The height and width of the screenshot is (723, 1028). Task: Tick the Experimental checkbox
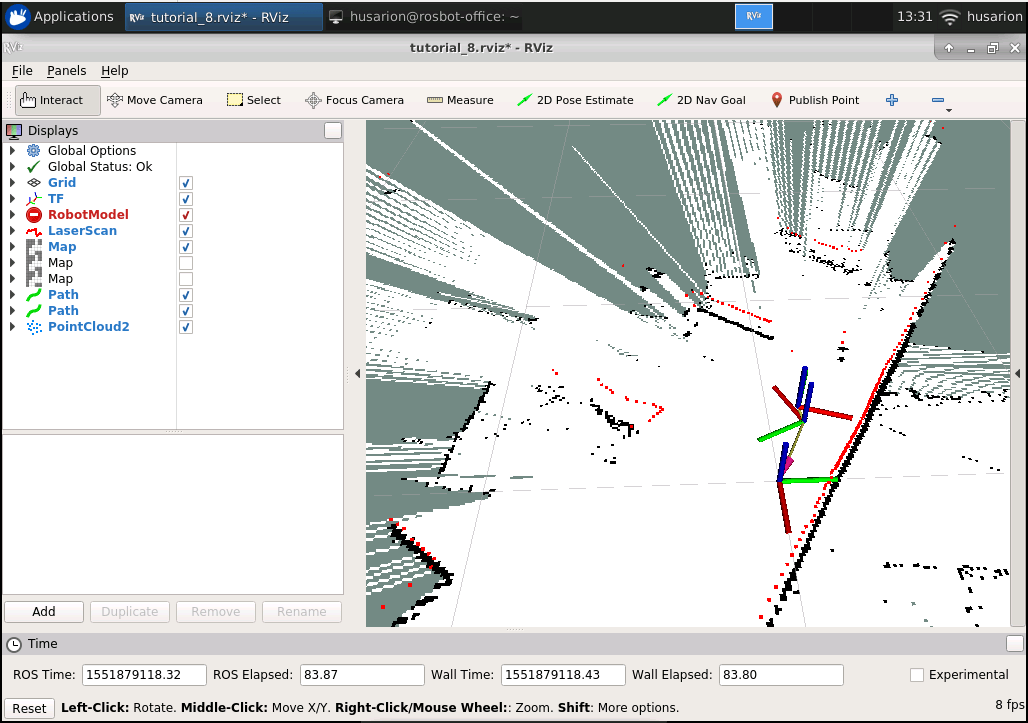coord(917,674)
